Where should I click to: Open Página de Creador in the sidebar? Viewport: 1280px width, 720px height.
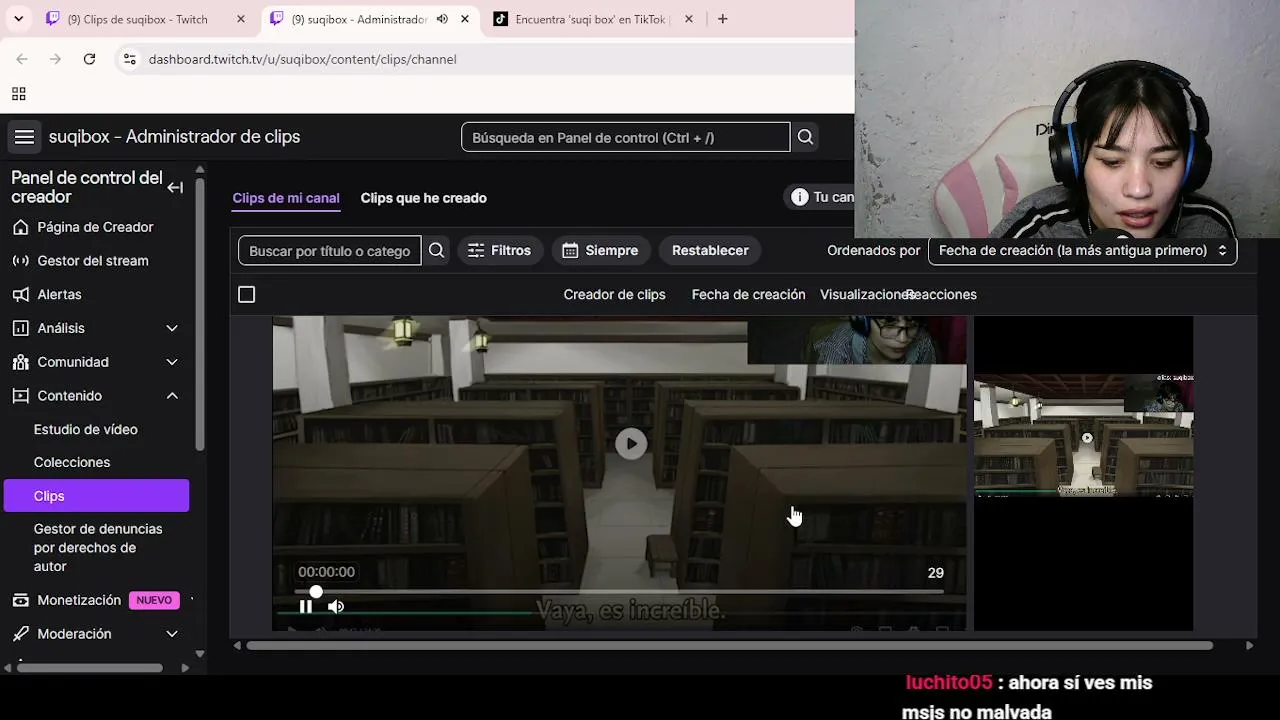click(x=95, y=227)
